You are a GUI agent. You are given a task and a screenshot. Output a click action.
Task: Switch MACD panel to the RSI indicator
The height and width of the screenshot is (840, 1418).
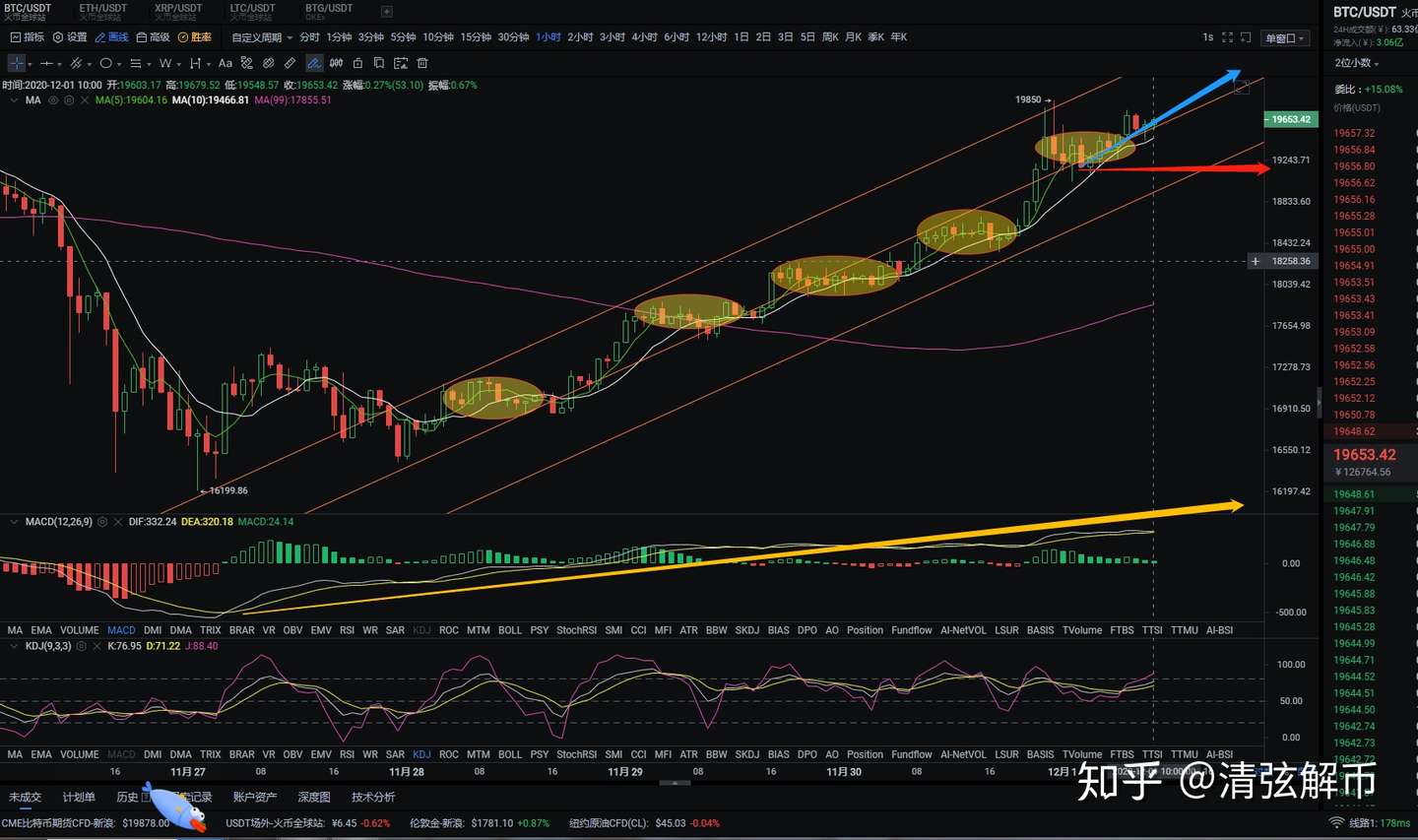coord(347,630)
